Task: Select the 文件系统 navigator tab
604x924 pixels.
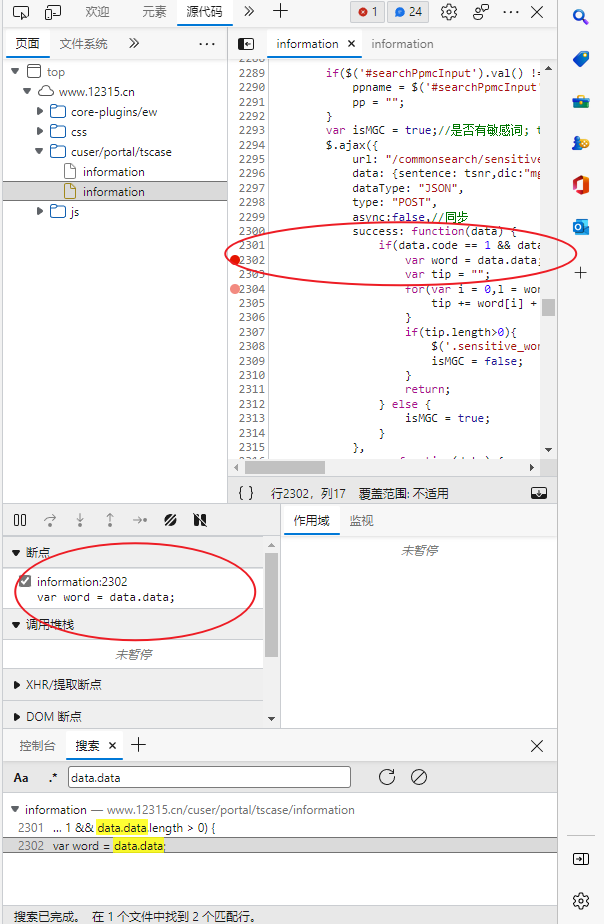Action: (x=84, y=44)
